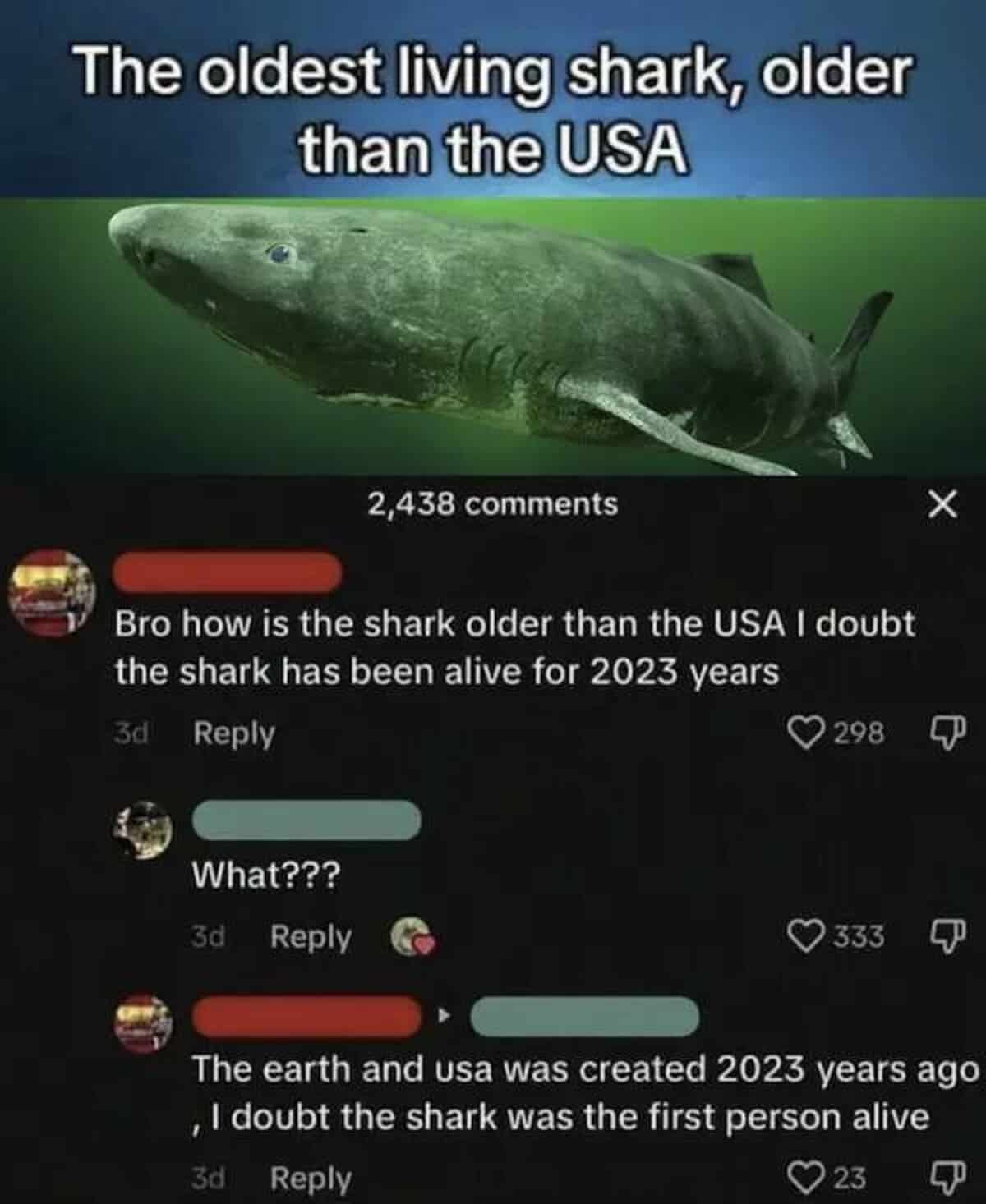Dislike the 'What???' comment
Image resolution: width=986 pixels, height=1204 pixels.
947,936
